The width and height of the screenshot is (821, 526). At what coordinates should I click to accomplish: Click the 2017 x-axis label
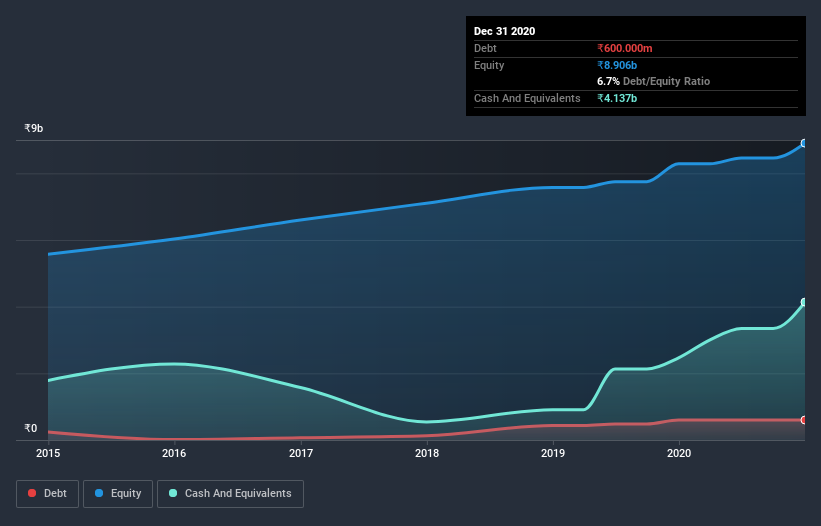point(301,453)
